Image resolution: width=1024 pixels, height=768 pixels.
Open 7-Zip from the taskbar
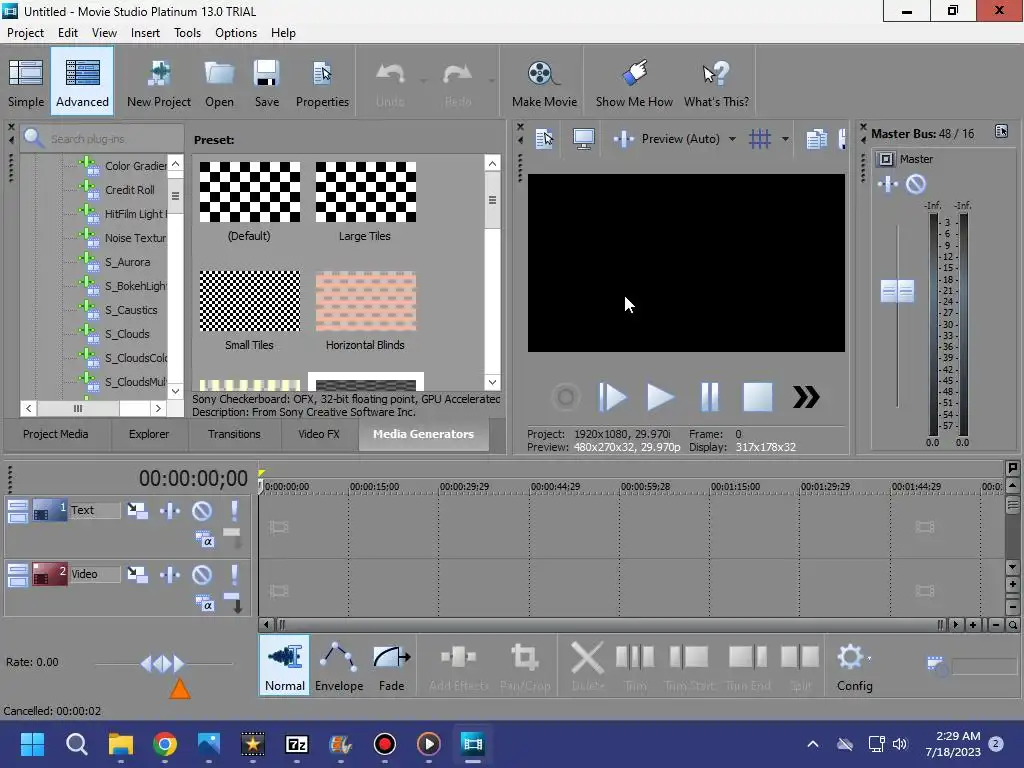click(x=296, y=744)
